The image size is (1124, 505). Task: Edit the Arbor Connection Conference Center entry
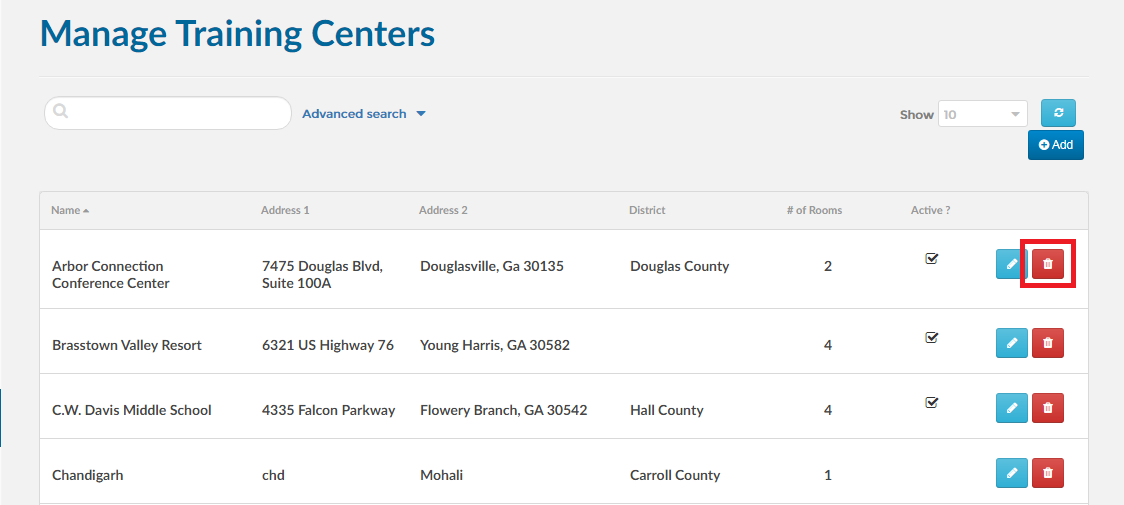point(1011,264)
